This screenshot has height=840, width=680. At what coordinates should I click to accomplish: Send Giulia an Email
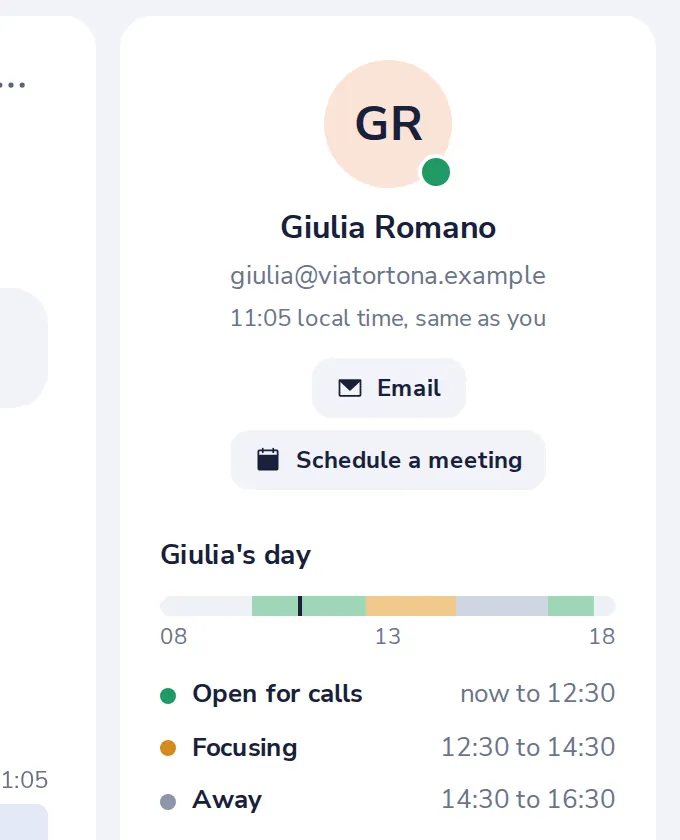point(388,388)
